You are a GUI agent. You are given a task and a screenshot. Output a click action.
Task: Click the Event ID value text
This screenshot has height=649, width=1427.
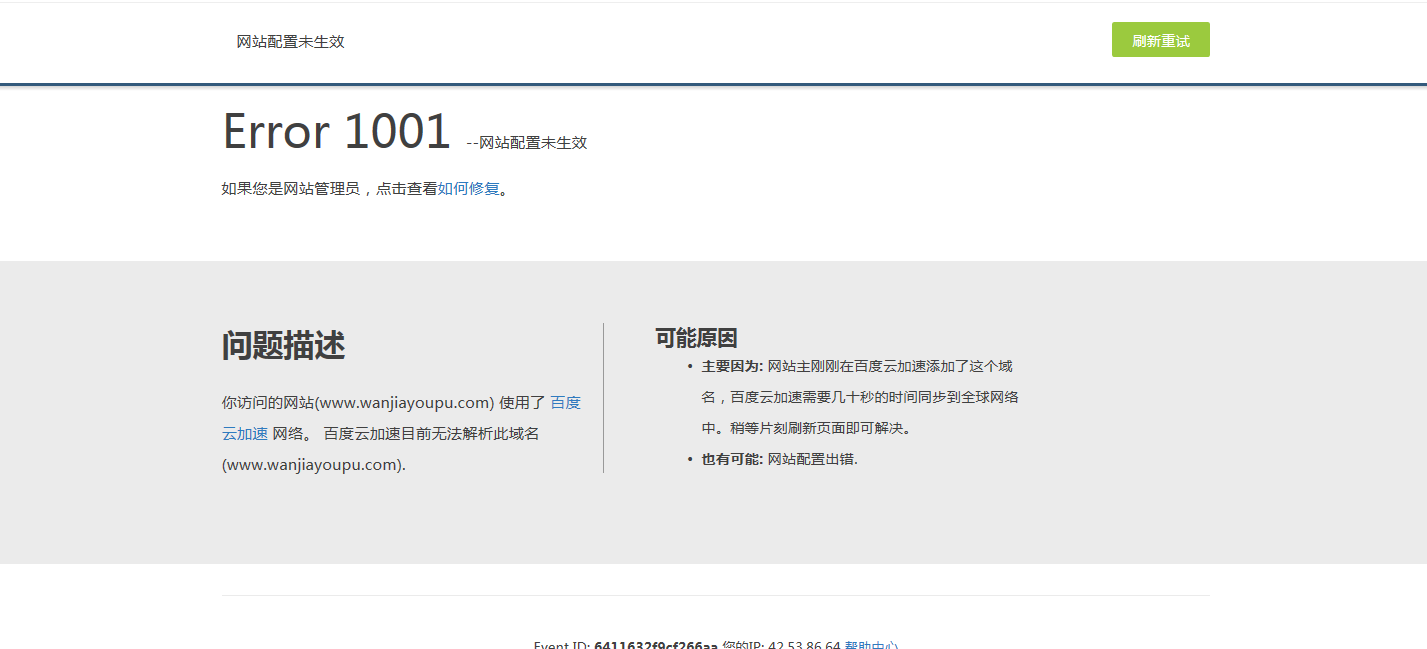[x=656, y=645]
